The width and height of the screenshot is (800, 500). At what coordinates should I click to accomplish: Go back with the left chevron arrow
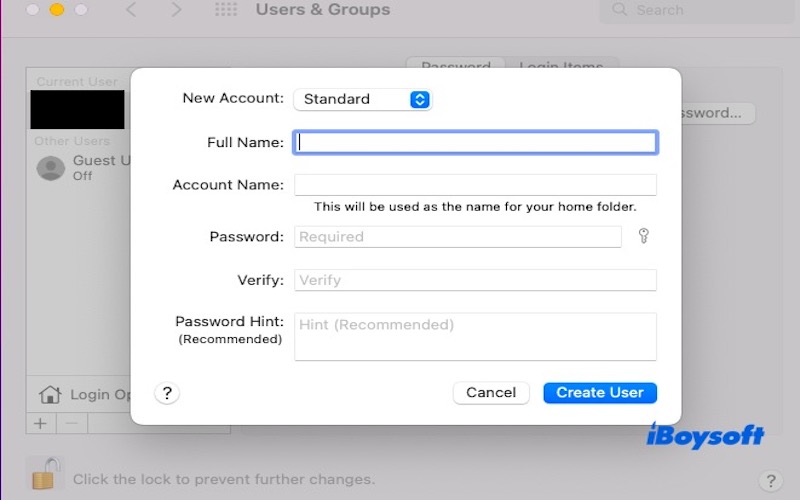pyautogui.click(x=130, y=10)
